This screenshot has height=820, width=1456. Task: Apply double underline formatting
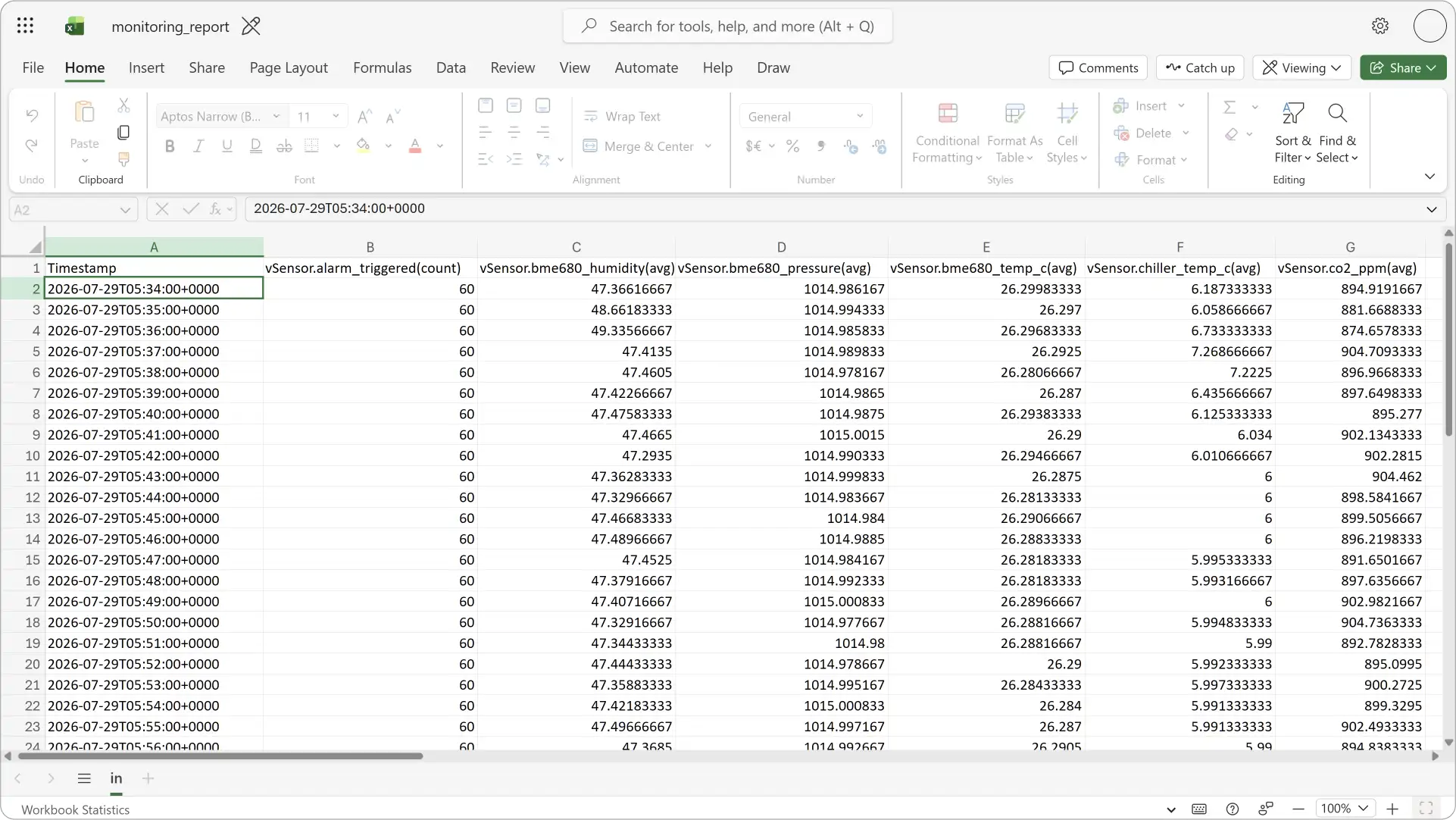coord(256,146)
